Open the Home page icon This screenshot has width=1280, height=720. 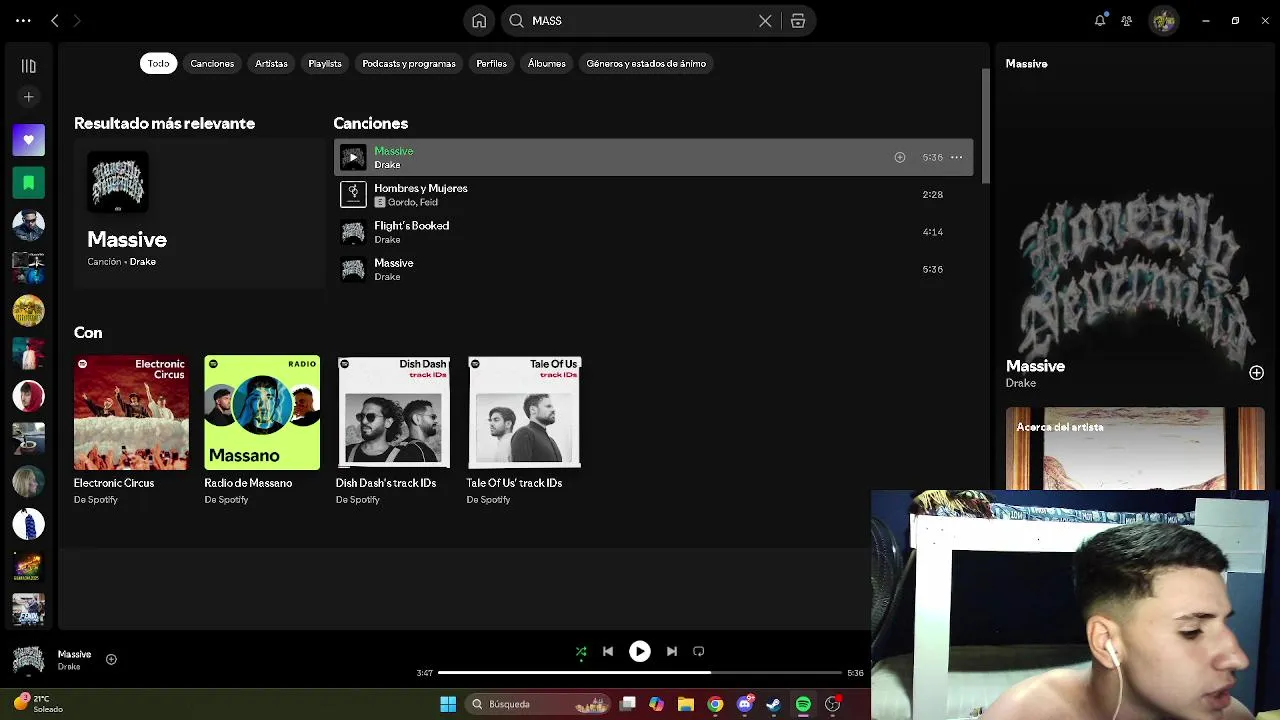479,20
